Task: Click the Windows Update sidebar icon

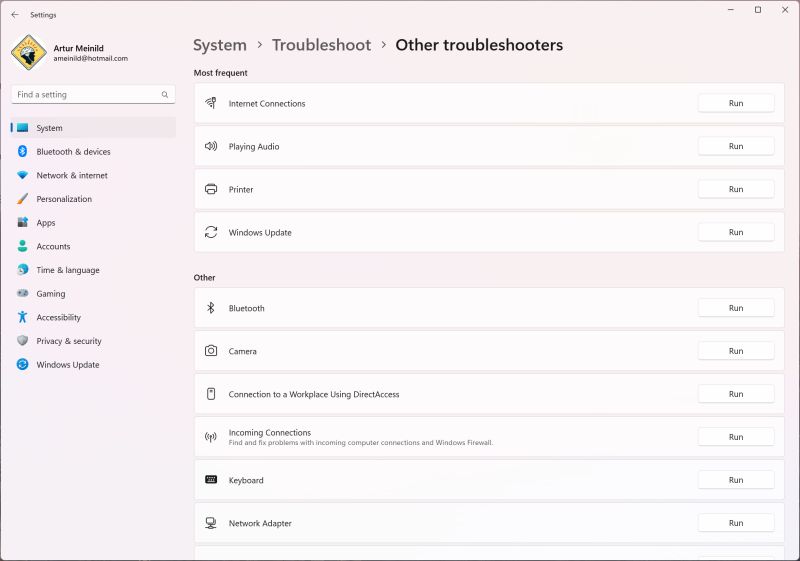Action: 22,364
